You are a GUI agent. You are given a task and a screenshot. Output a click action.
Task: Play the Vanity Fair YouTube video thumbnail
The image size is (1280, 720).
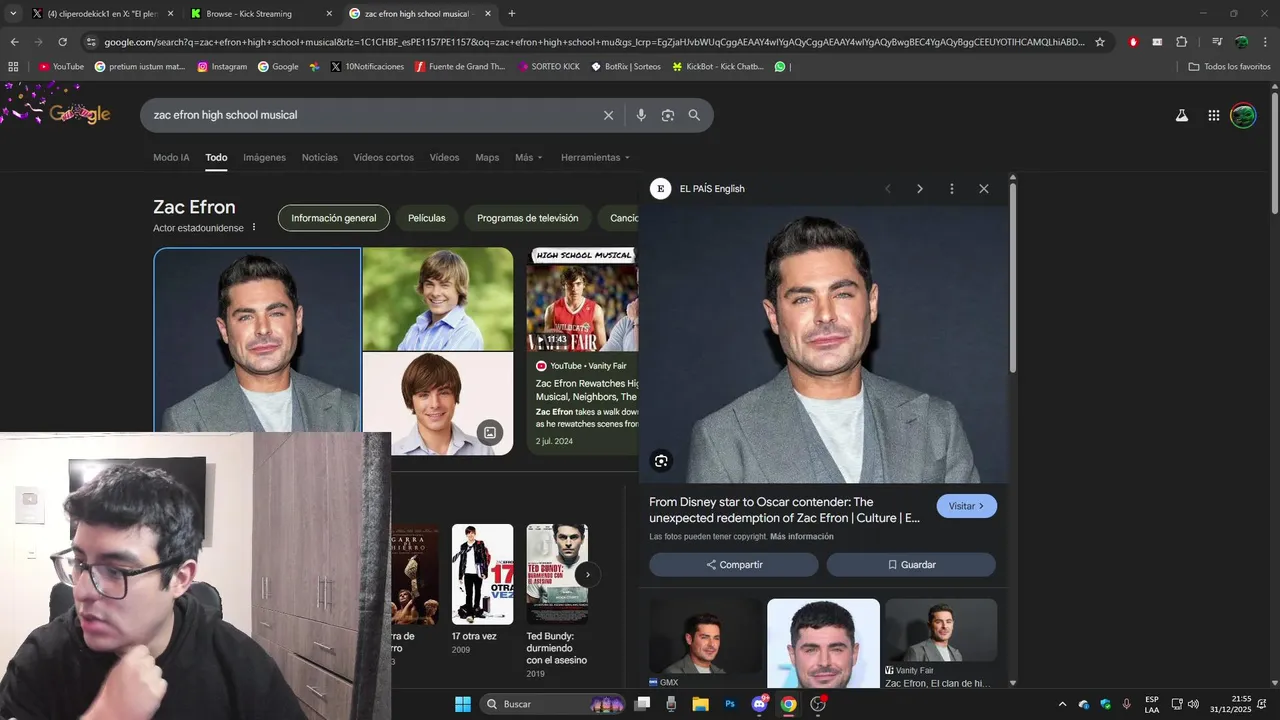[x=582, y=300]
